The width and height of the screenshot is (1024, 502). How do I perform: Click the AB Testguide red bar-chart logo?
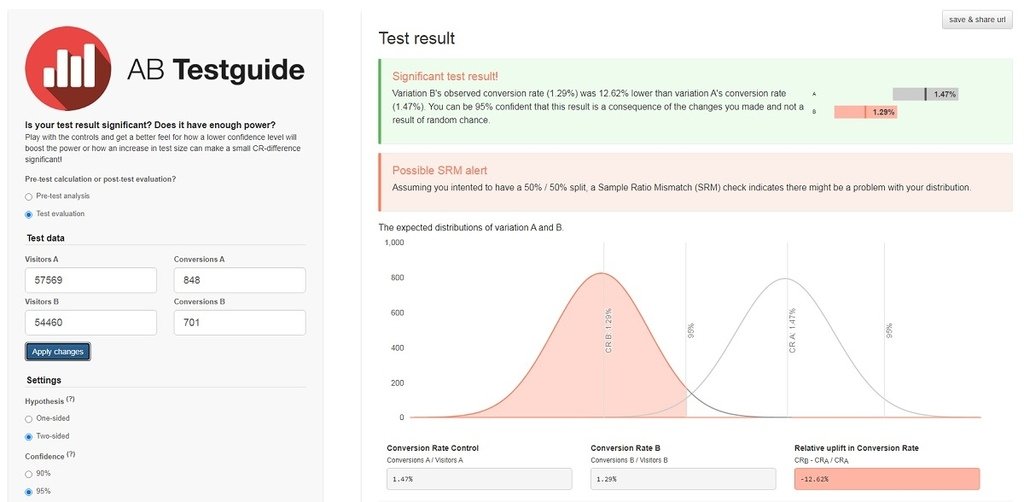click(x=68, y=69)
